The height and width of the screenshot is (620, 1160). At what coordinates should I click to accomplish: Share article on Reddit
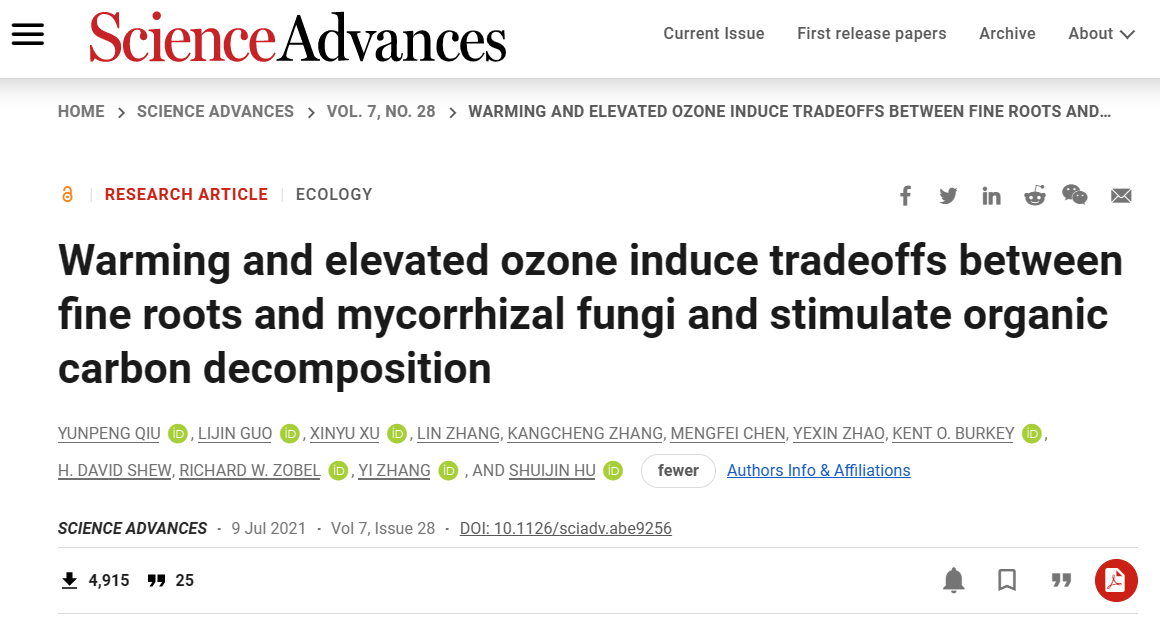coord(1034,196)
